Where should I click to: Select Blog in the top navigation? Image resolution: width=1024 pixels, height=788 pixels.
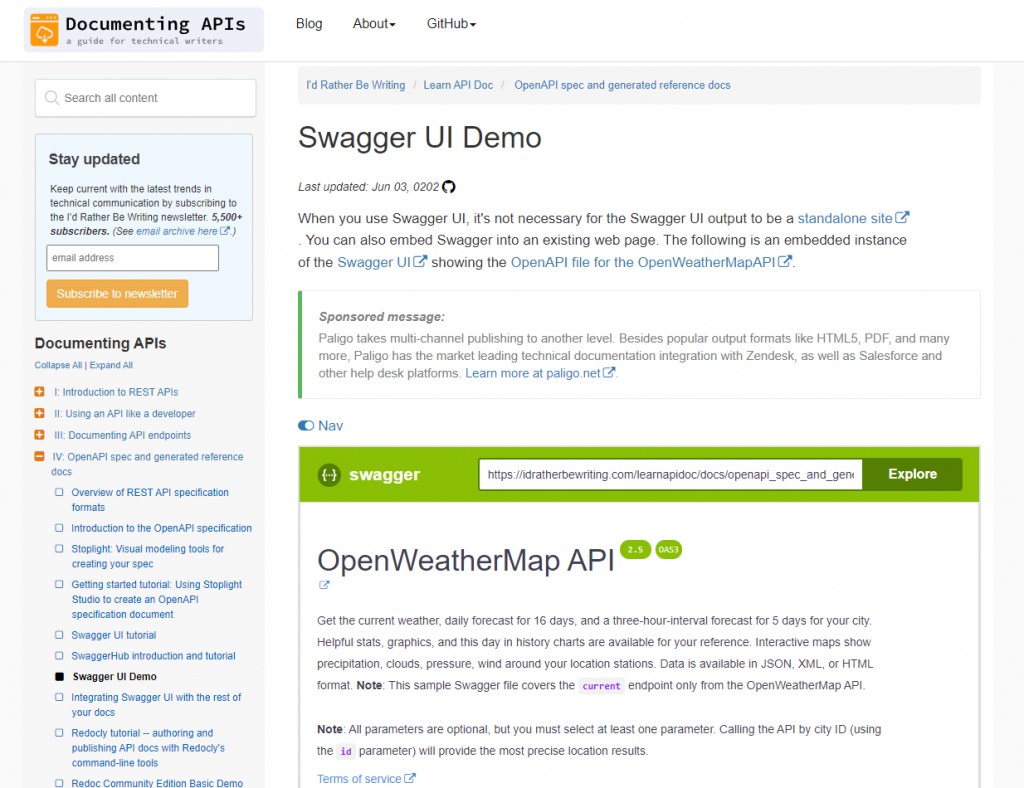pyautogui.click(x=309, y=23)
